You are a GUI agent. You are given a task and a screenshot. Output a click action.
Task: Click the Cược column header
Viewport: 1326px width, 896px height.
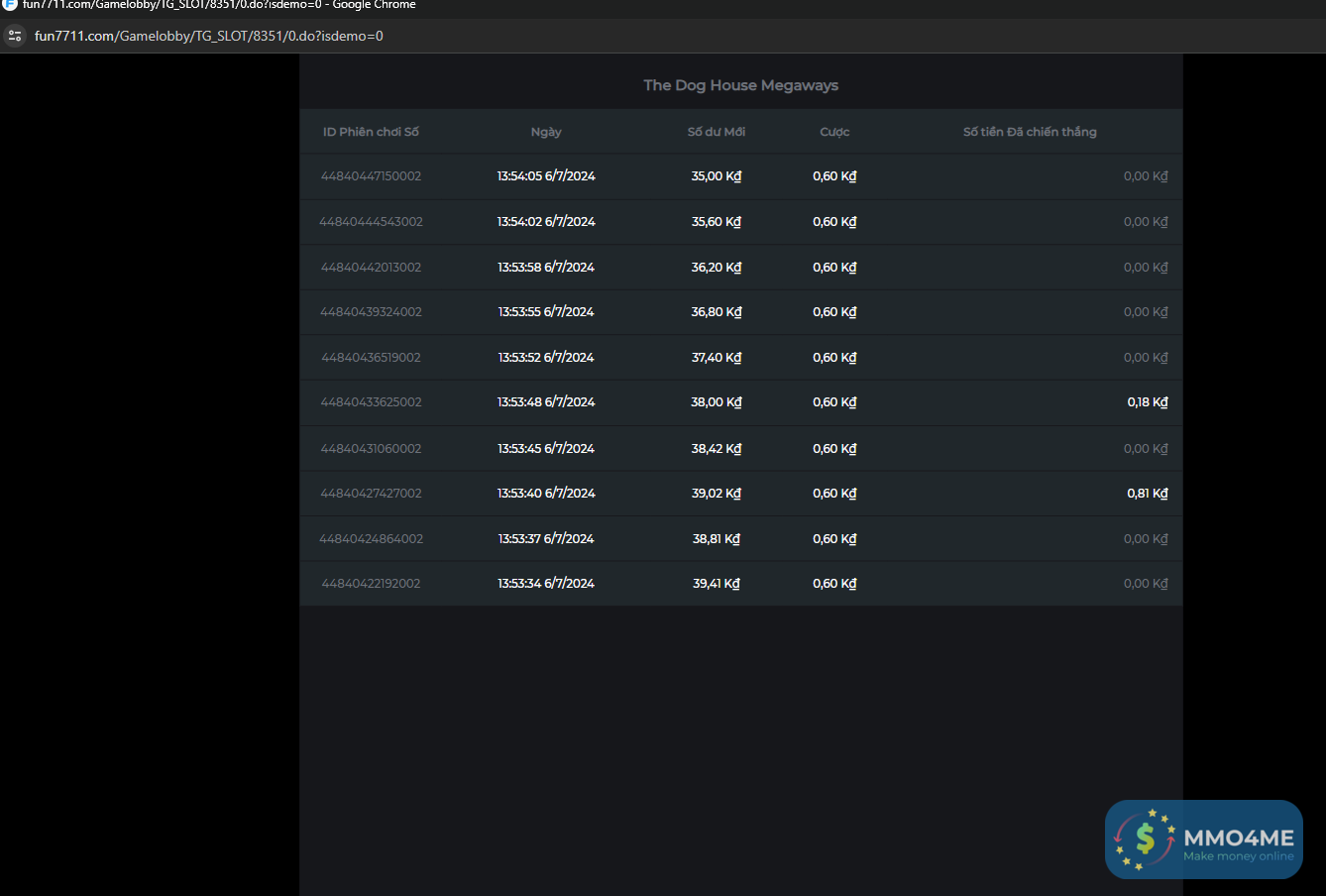tap(834, 132)
